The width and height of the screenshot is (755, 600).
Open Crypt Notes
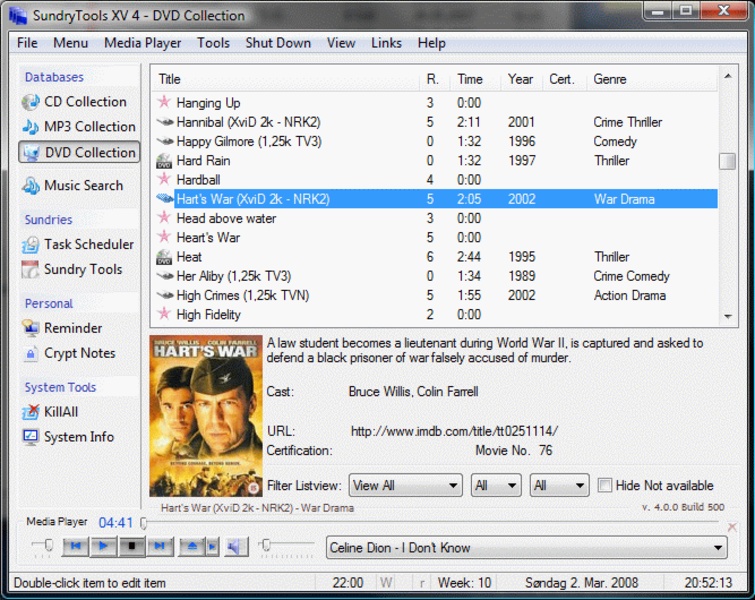69,353
